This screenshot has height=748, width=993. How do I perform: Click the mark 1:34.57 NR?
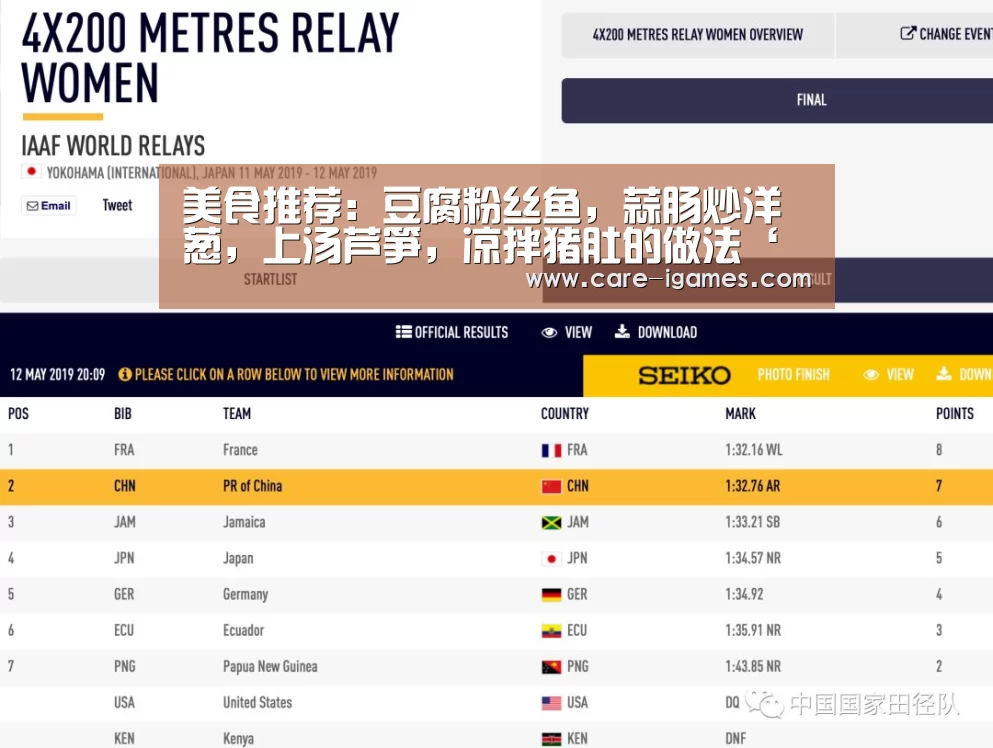click(753, 559)
